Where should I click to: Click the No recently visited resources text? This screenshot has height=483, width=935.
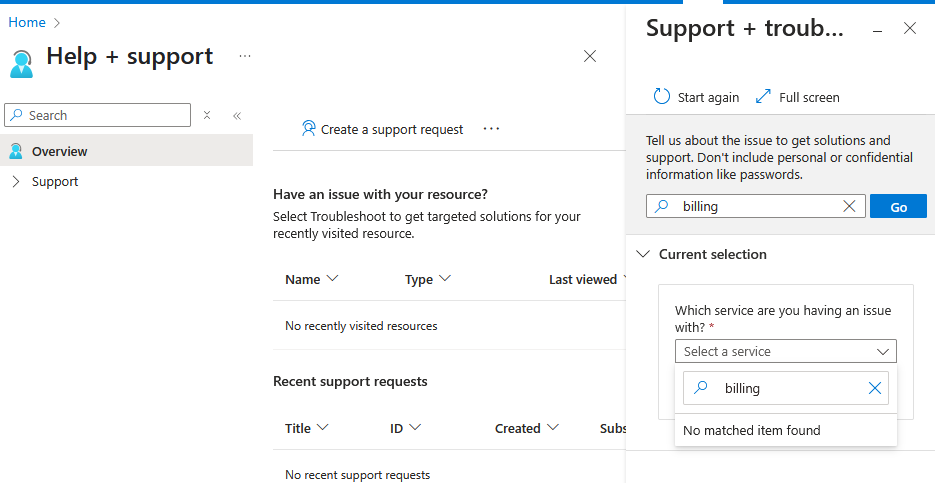tap(361, 326)
